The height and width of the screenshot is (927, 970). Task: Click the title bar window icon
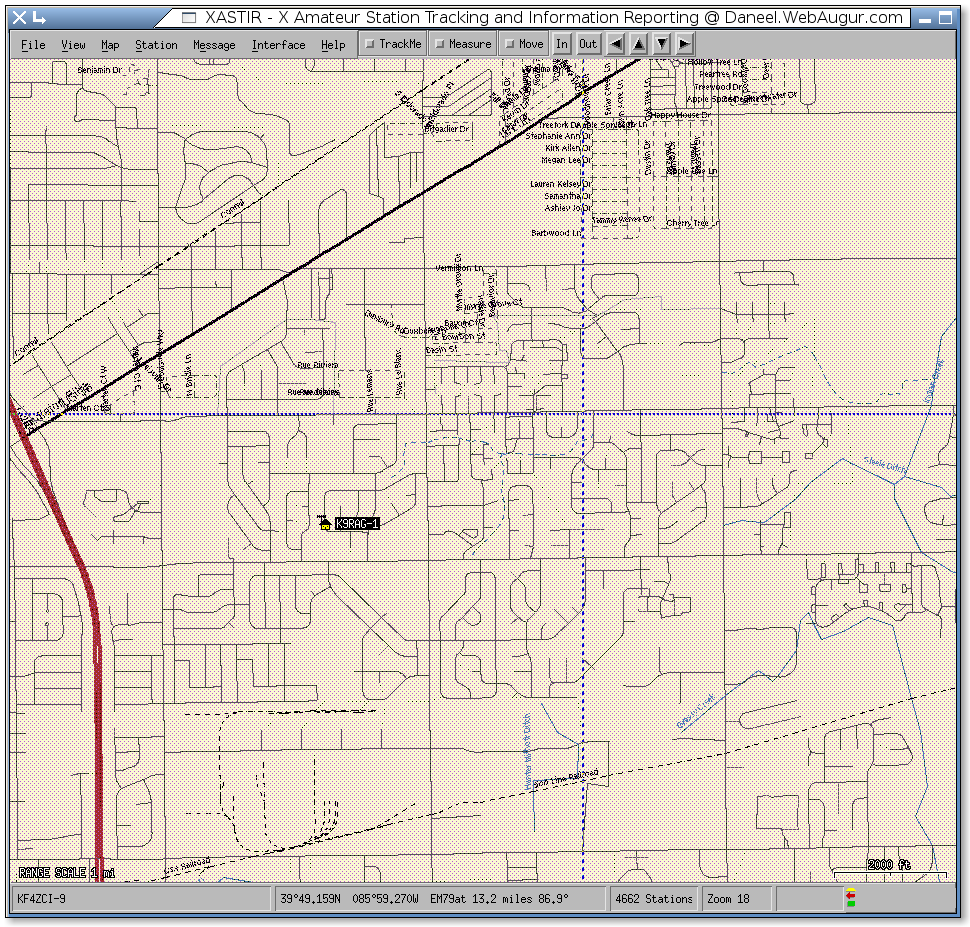point(189,17)
